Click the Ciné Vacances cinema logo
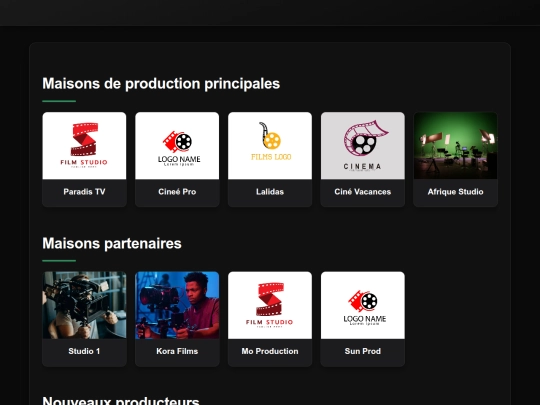 [x=363, y=145]
